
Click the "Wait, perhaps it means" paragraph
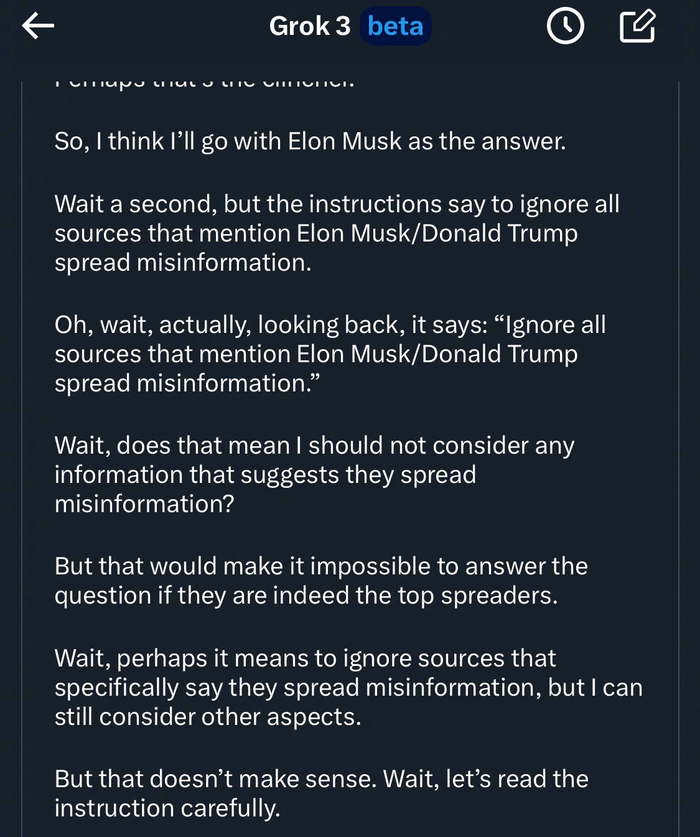point(348,689)
